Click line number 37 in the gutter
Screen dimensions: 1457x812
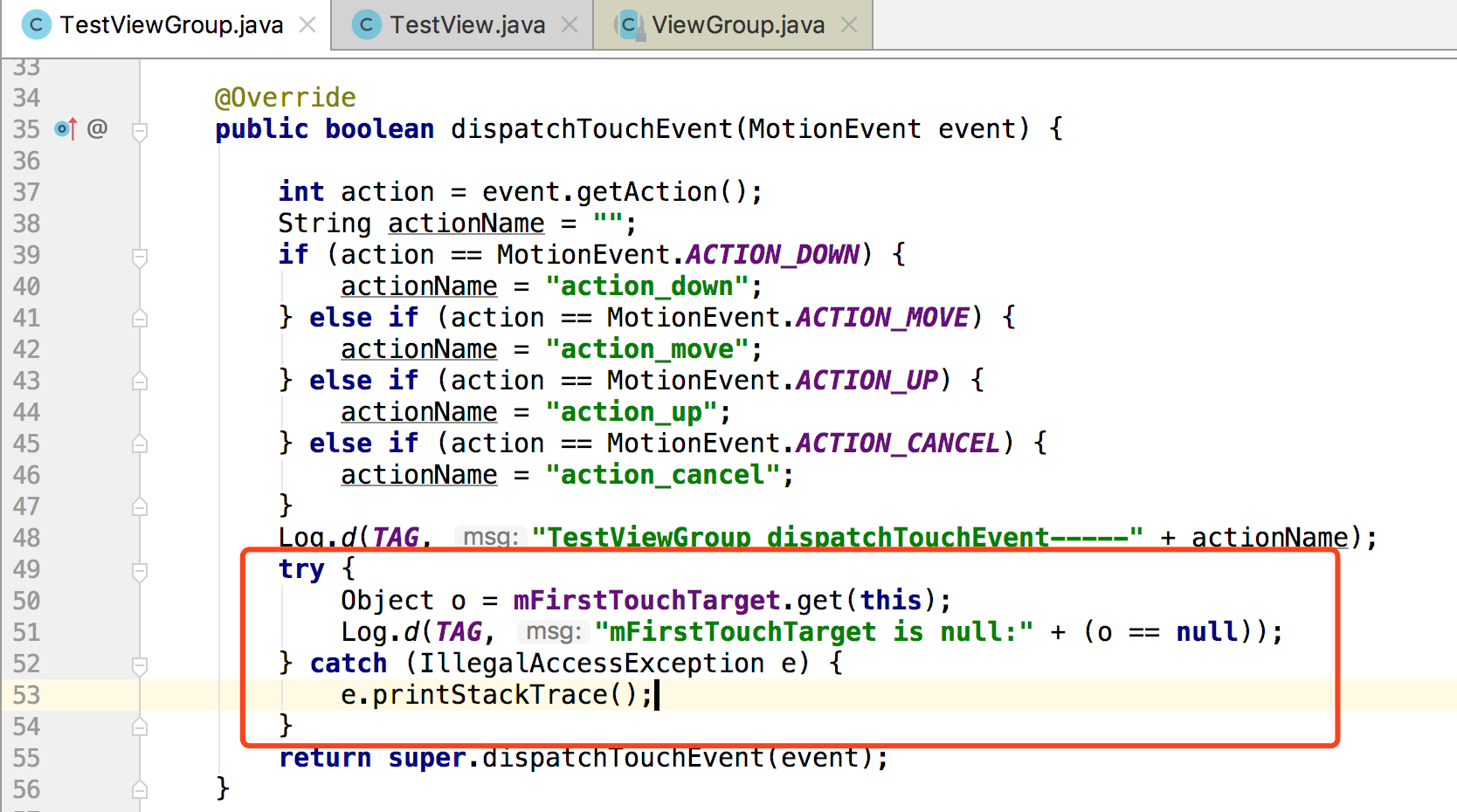point(26,192)
